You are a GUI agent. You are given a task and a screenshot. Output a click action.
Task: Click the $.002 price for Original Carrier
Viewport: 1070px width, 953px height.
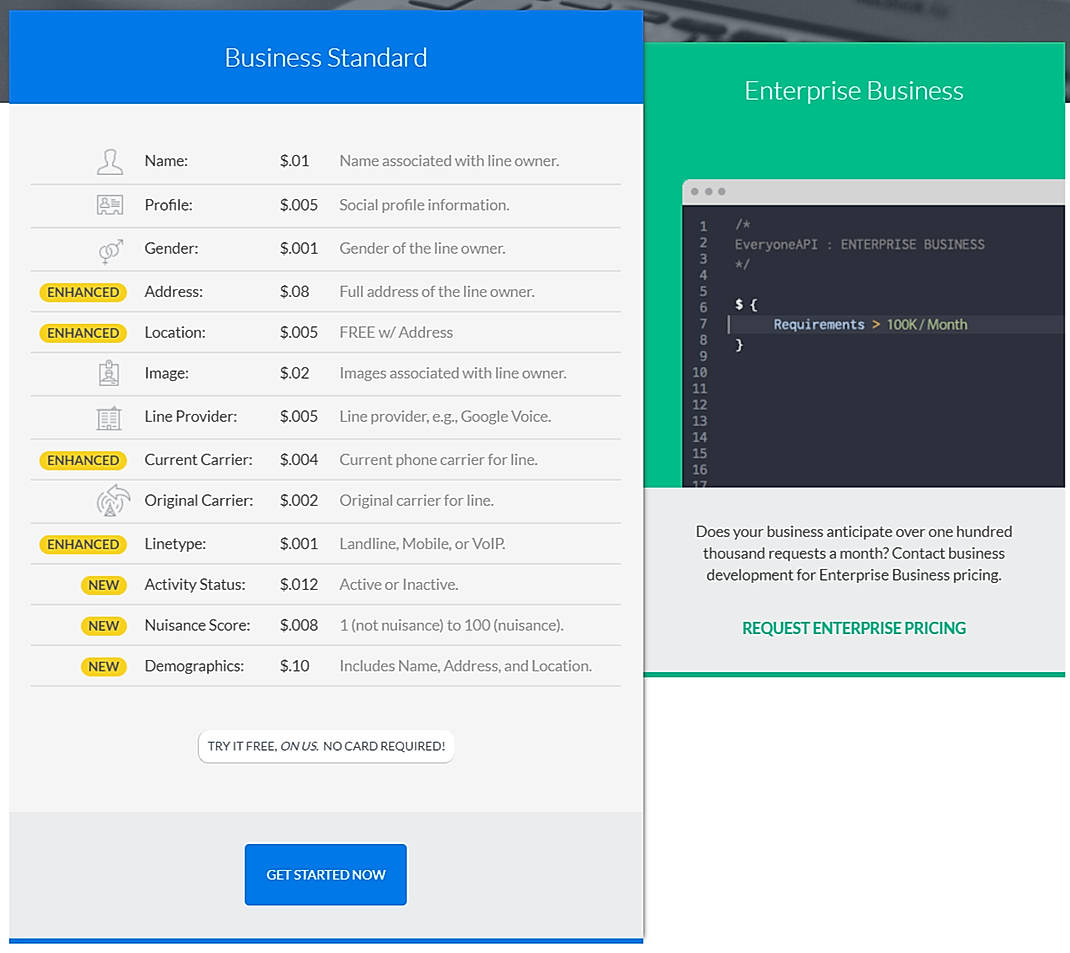pyautogui.click(x=299, y=501)
